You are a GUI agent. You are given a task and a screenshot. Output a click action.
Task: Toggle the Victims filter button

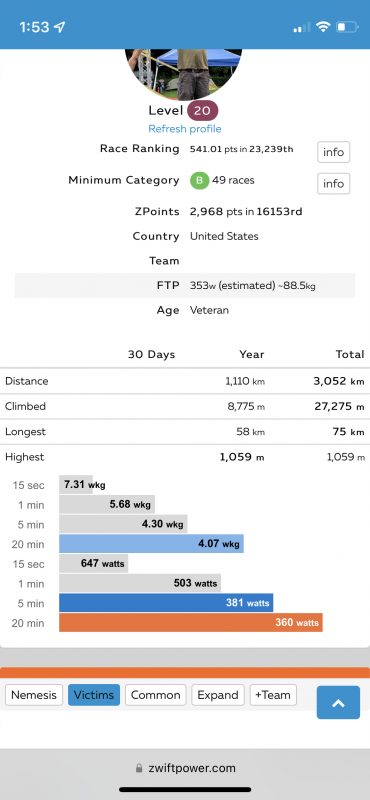coord(94,695)
